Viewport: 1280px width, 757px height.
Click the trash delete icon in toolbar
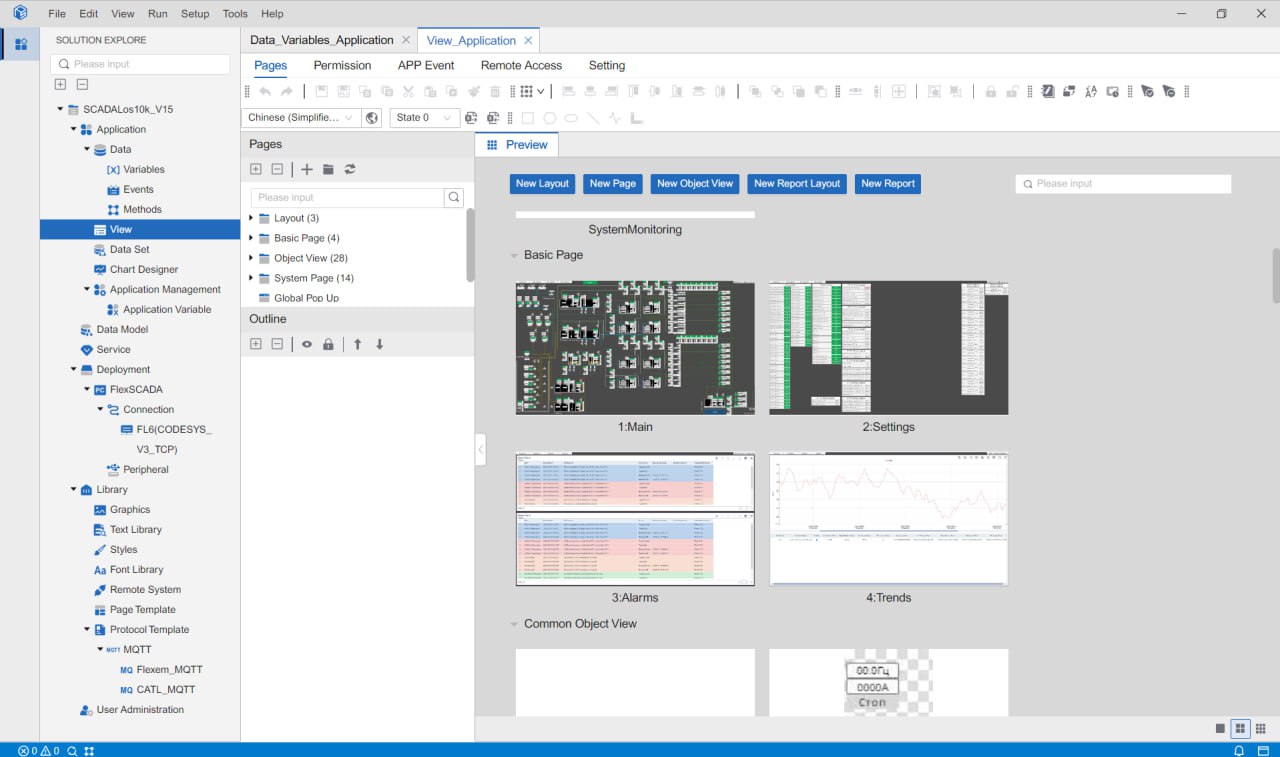[x=495, y=91]
